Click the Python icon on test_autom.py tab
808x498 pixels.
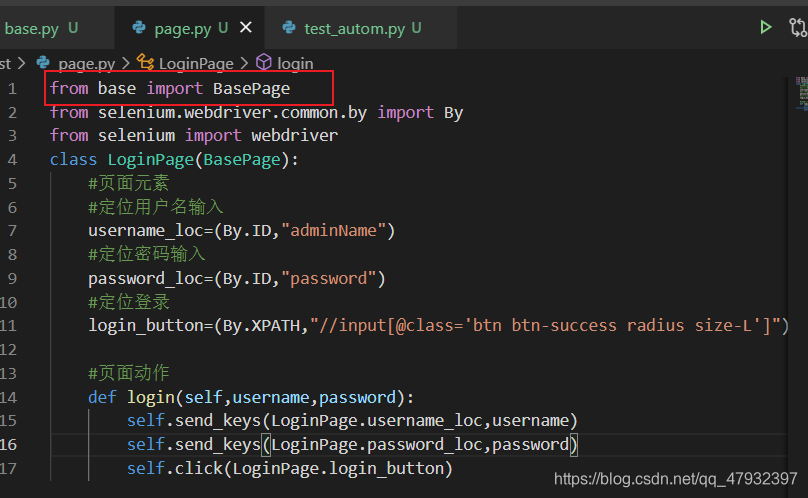click(289, 27)
